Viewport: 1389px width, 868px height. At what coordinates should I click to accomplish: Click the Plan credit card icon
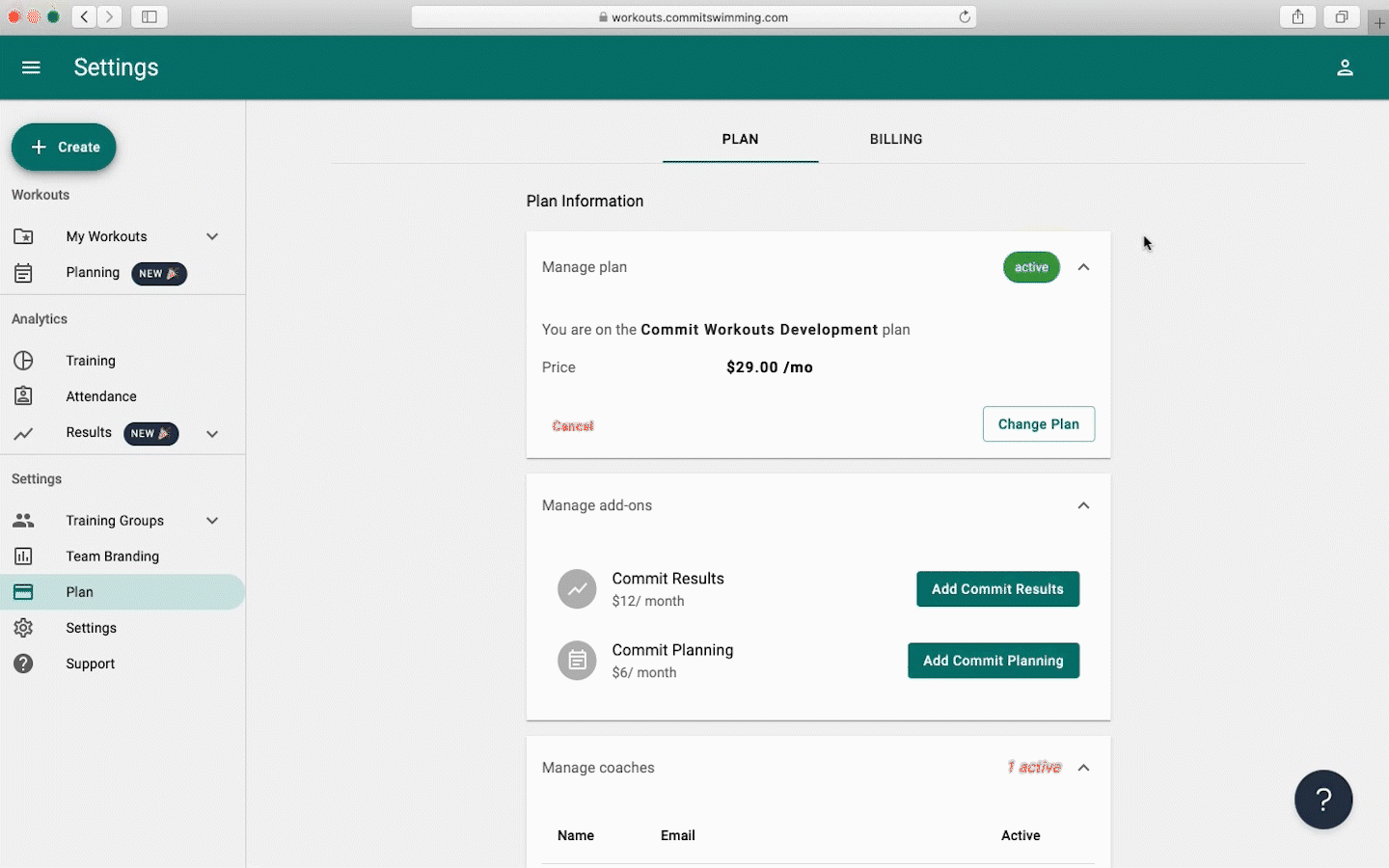[x=23, y=592]
